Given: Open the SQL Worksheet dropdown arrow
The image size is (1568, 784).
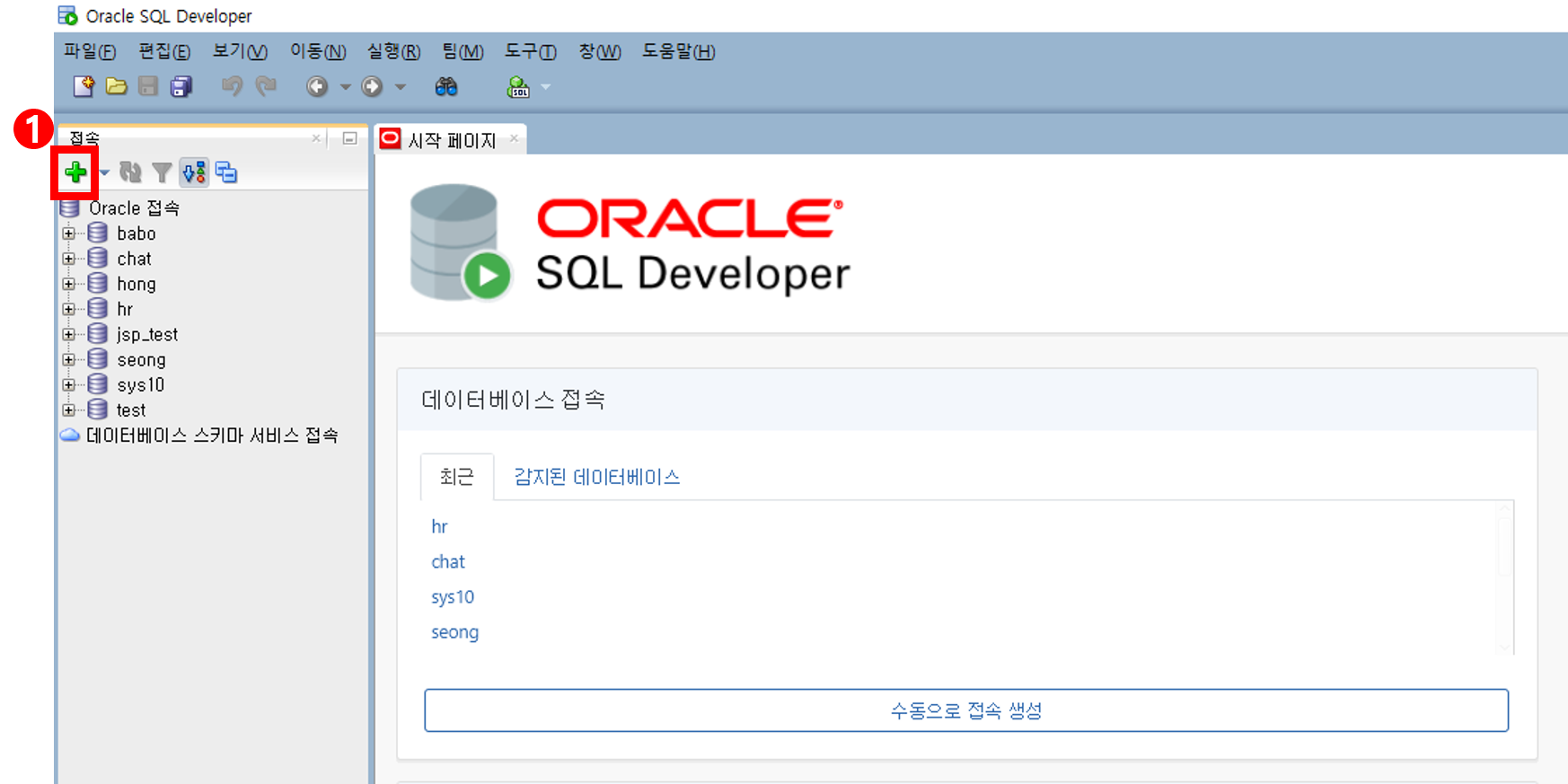Looking at the screenshot, I should [x=545, y=87].
